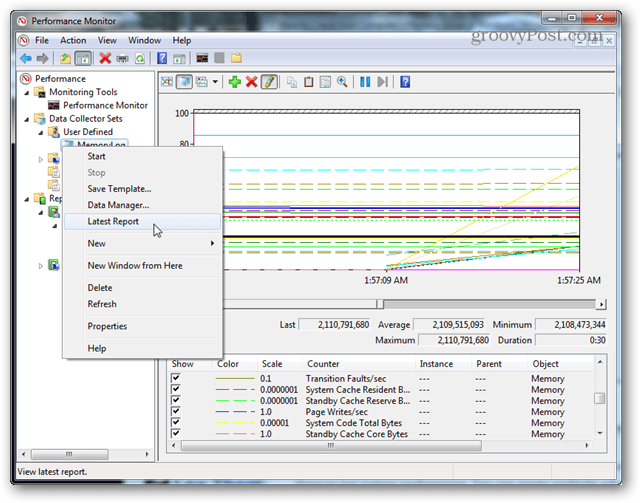Go forward with the gray forward arrow
This screenshot has height=503, width=640.
tap(42, 58)
